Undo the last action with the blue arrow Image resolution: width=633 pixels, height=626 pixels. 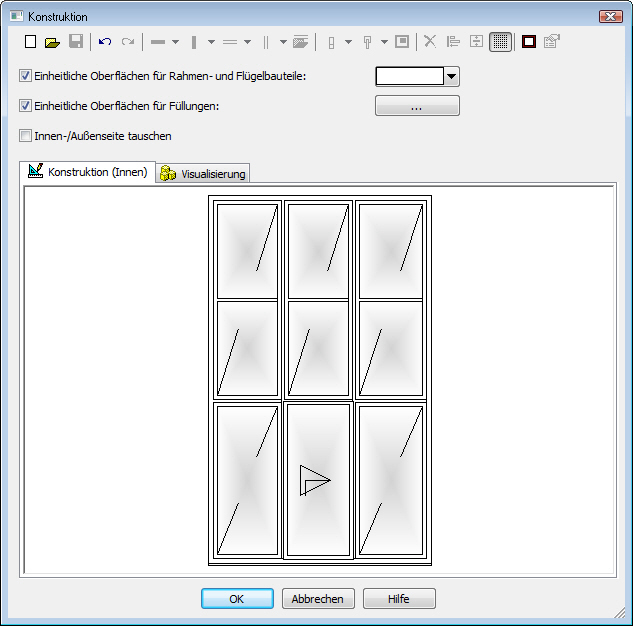click(x=105, y=42)
